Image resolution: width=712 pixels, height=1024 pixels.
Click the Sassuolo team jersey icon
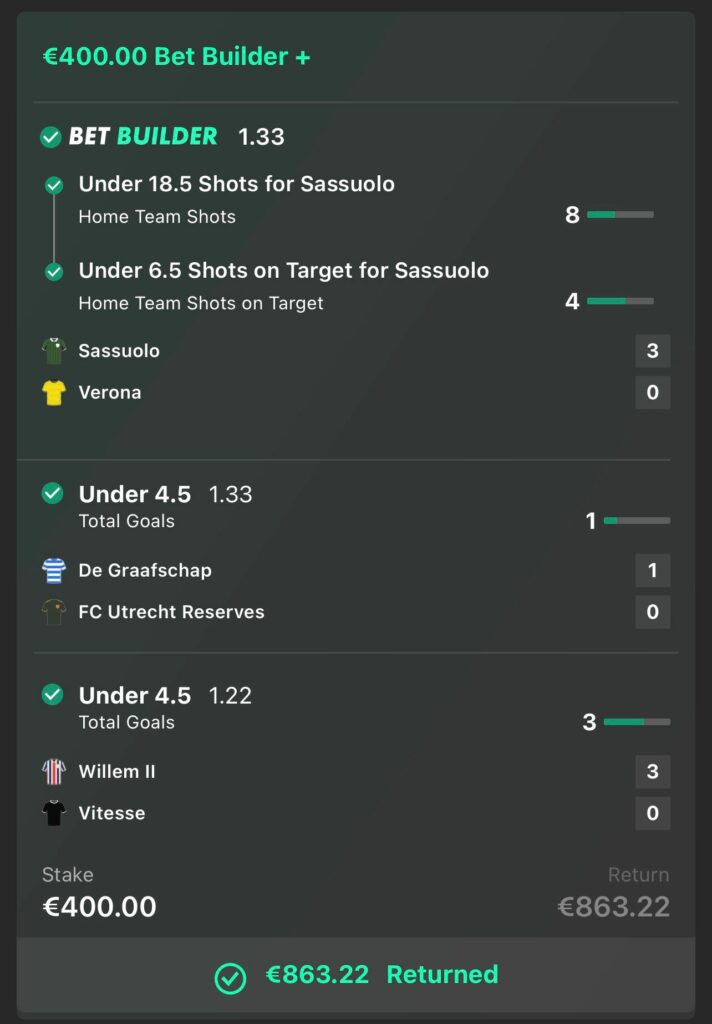point(54,351)
